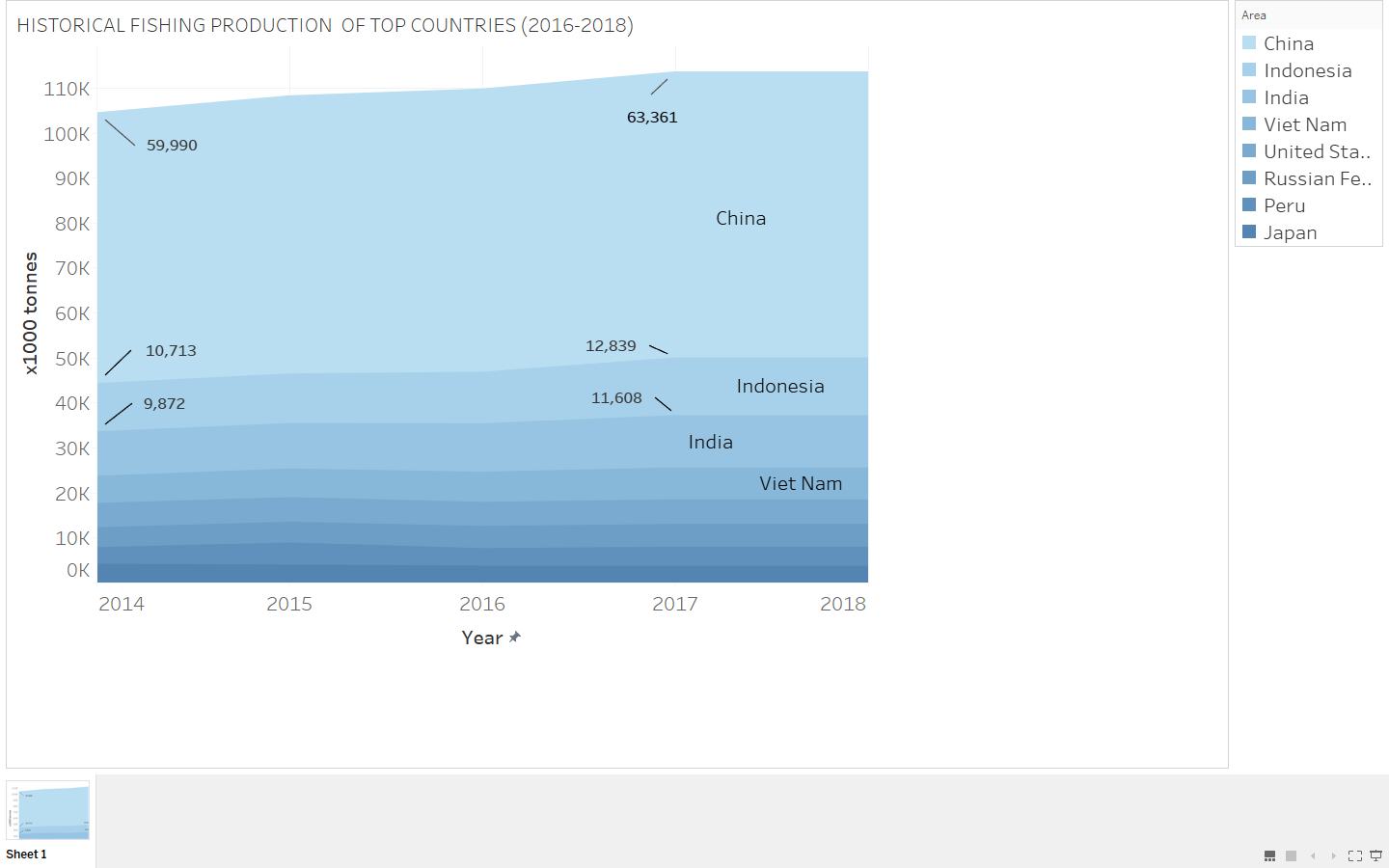This screenshot has width=1389, height=868.
Task: Click the 63,361 data label
Action: 652,118
